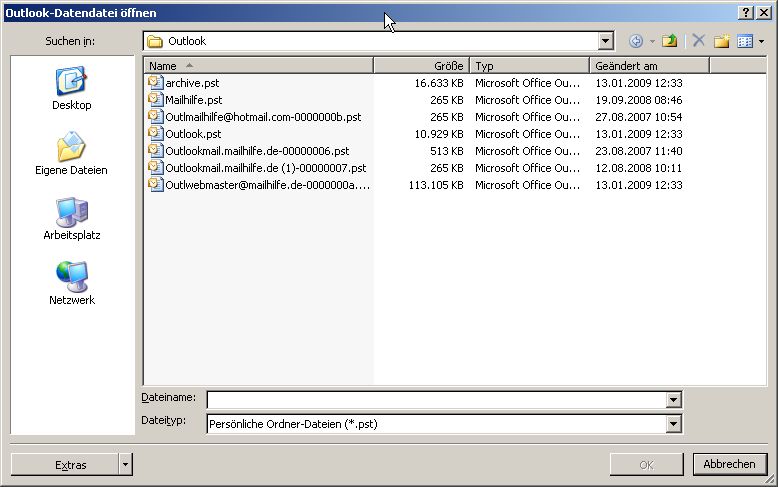Image resolution: width=778 pixels, height=487 pixels.
Task: Click the Extras button
Action: pyautogui.click(x=65, y=465)
